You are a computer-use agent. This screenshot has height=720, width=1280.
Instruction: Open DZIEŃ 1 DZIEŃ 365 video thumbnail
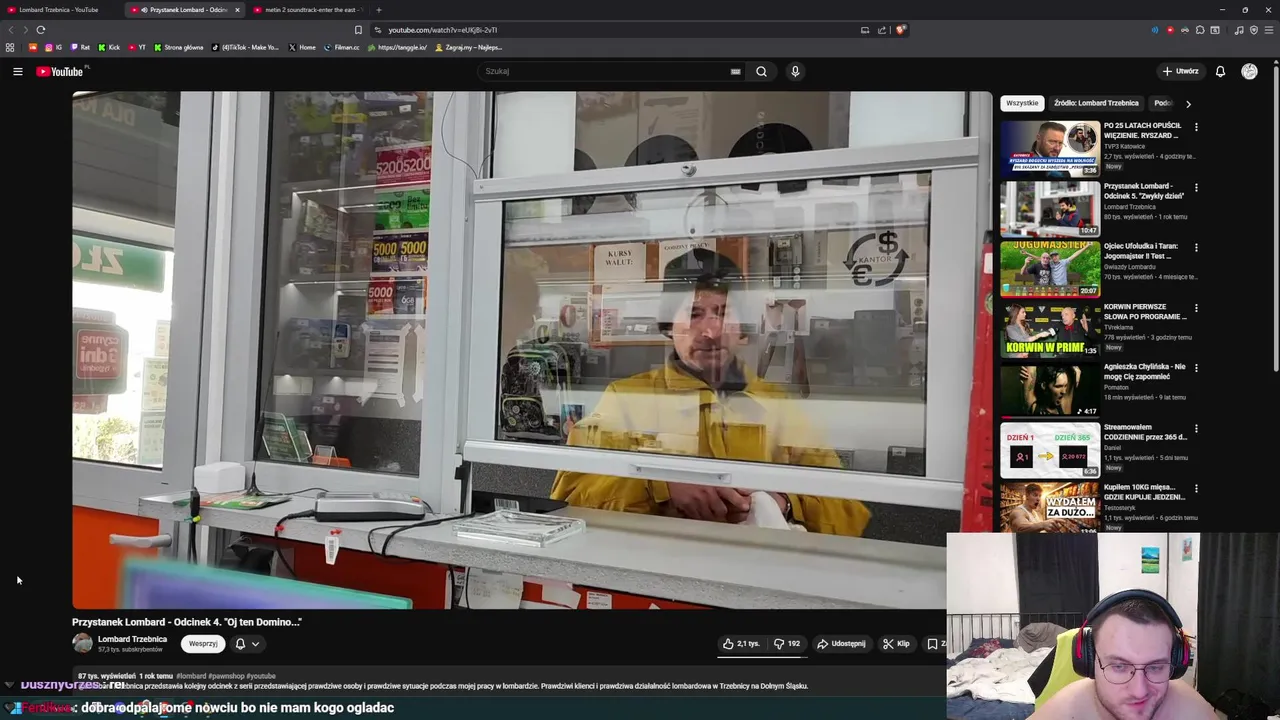tap(1050, 449)
